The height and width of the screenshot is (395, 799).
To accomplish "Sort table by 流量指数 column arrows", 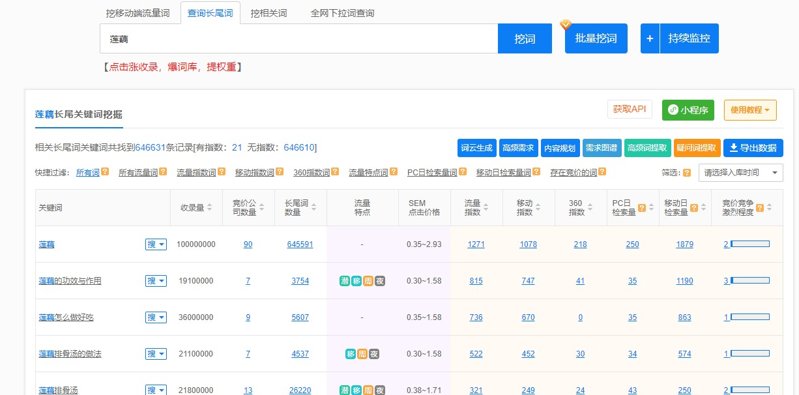I will (486, 207).
